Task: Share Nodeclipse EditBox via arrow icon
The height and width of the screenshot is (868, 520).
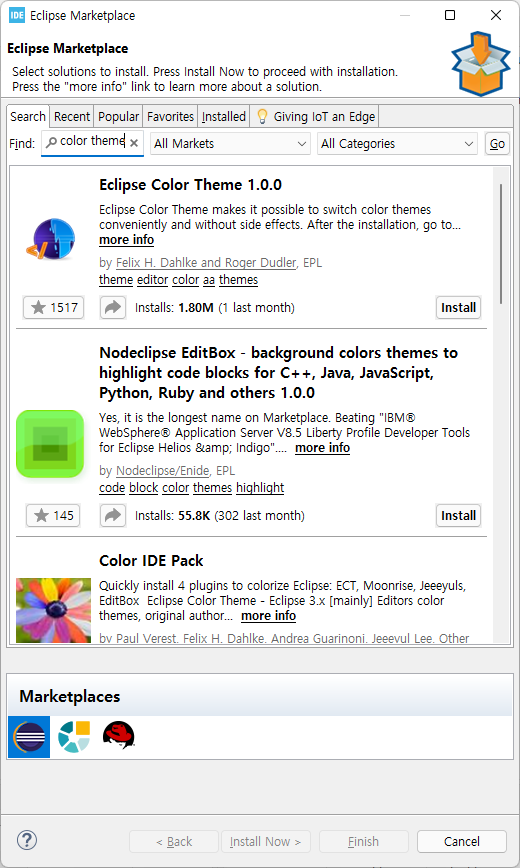Action: (x=113, y=516)
